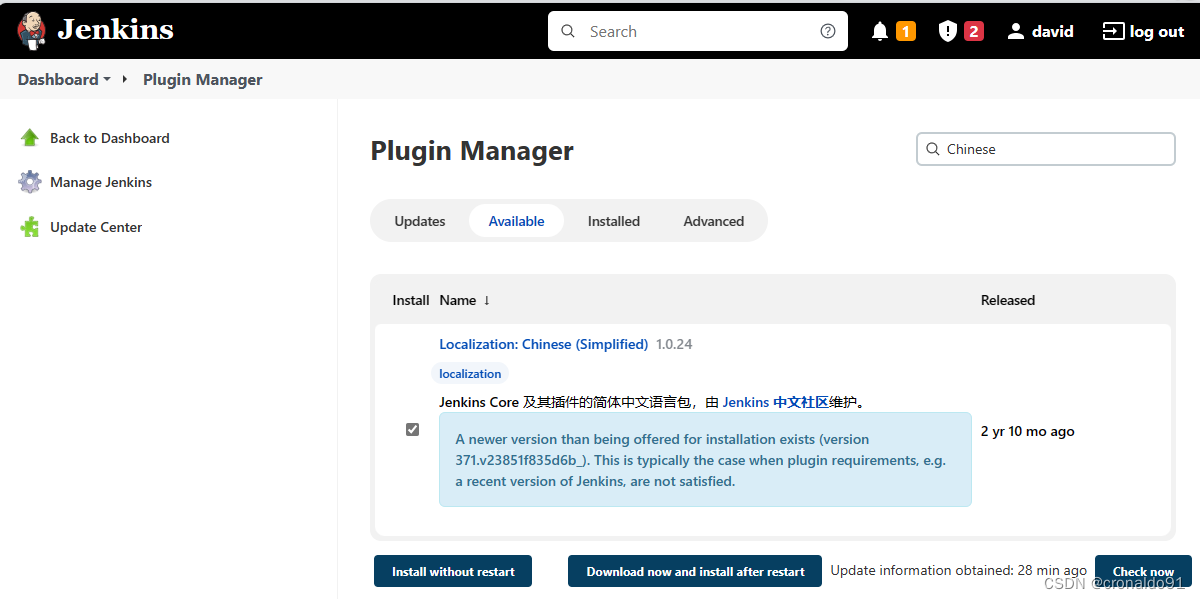Image resolution: width=1200 pixels, height=599 pixels.
Task: Switch to the Advanced tab
Action: pyautogui.click(x=714, y=221)
